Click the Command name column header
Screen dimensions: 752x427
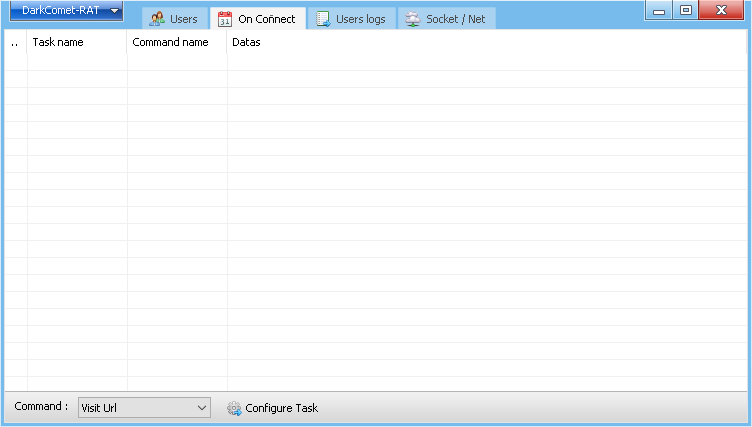(176, 43)
